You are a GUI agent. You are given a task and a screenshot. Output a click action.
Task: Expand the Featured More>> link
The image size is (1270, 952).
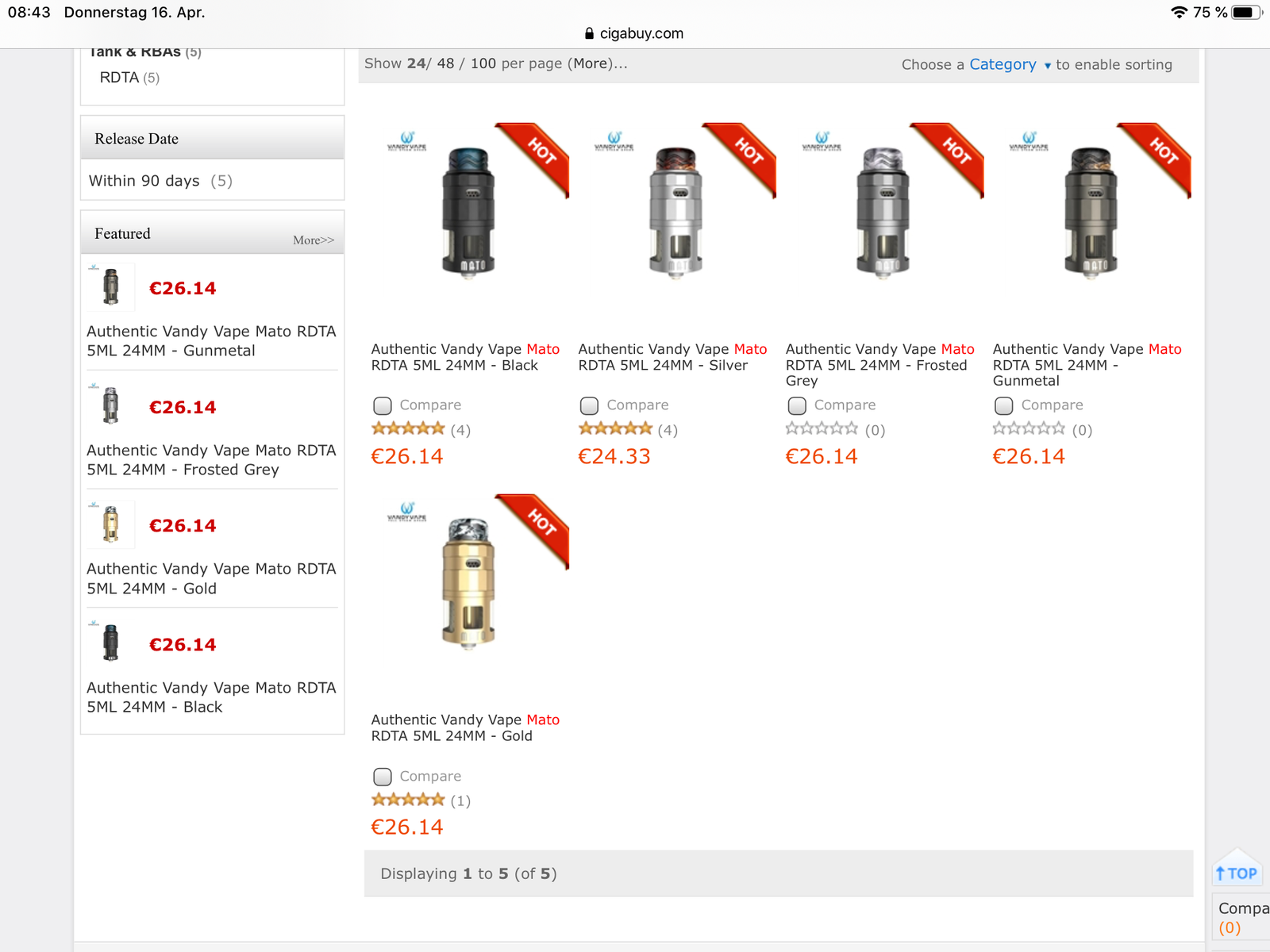pyautogui.click(x=314, y=240)
